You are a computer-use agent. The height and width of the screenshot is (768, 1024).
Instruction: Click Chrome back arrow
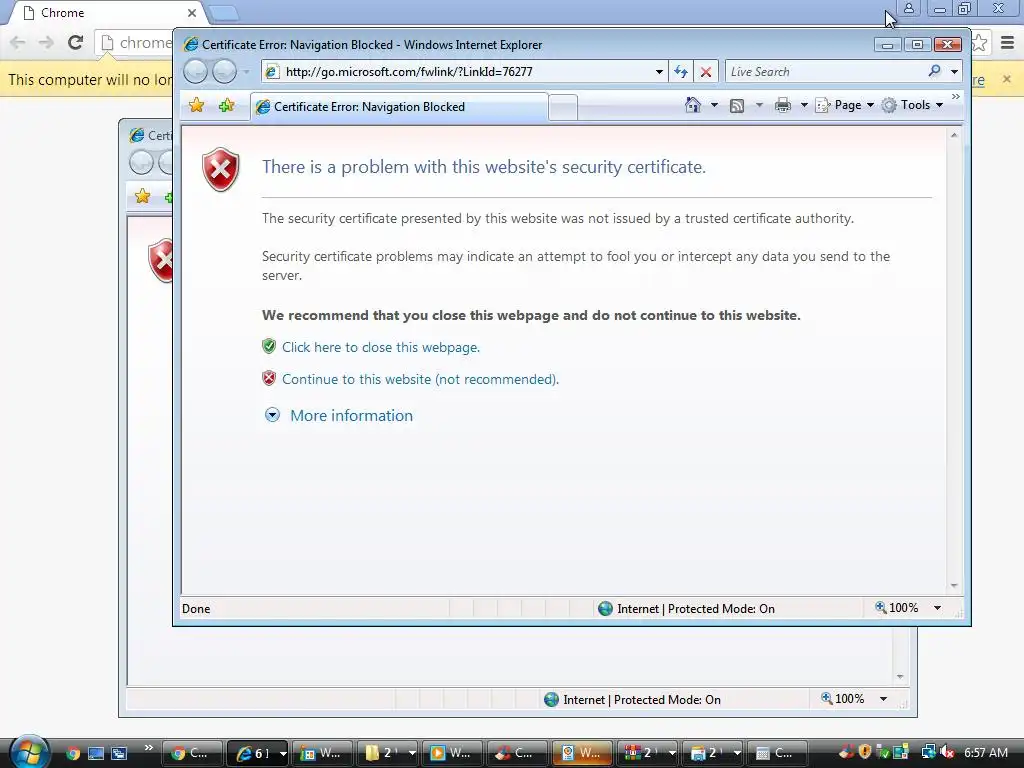click(18, 42)
